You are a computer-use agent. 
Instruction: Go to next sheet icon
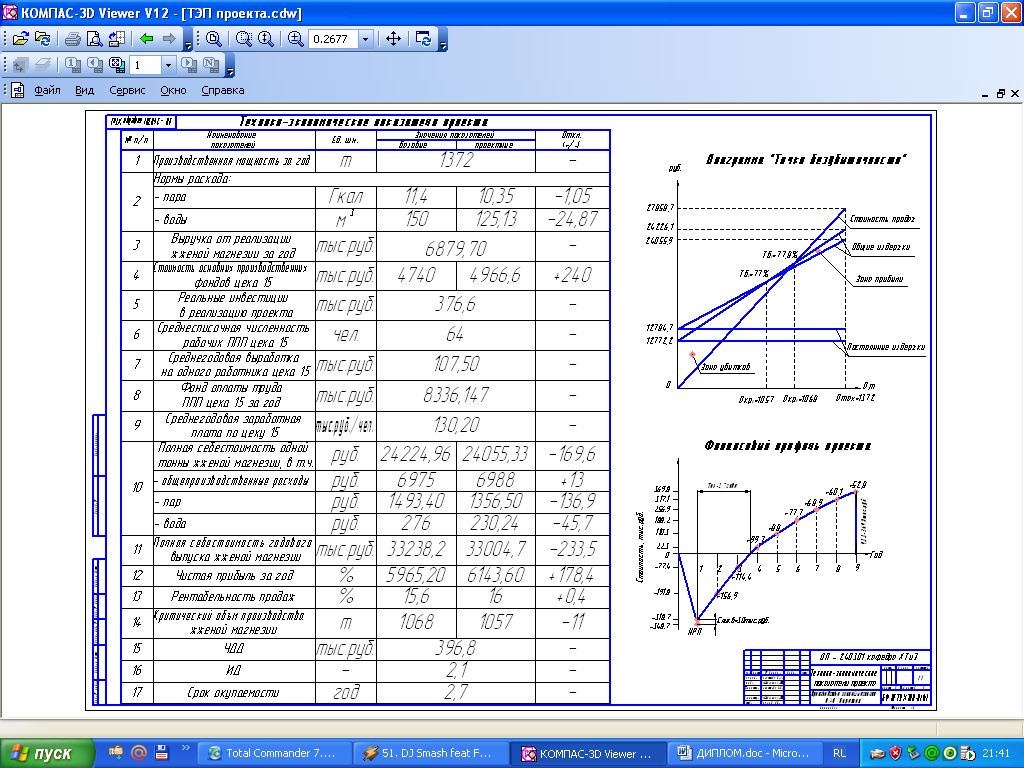click(x=189, y=65)
